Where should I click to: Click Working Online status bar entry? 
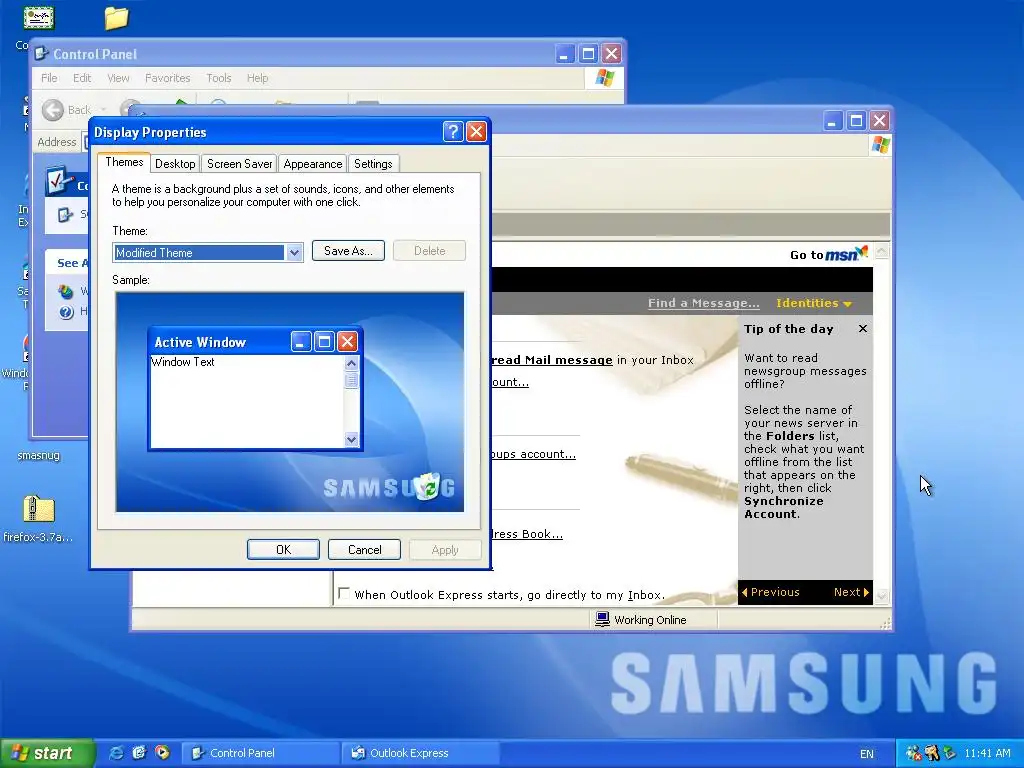[641, 620]
